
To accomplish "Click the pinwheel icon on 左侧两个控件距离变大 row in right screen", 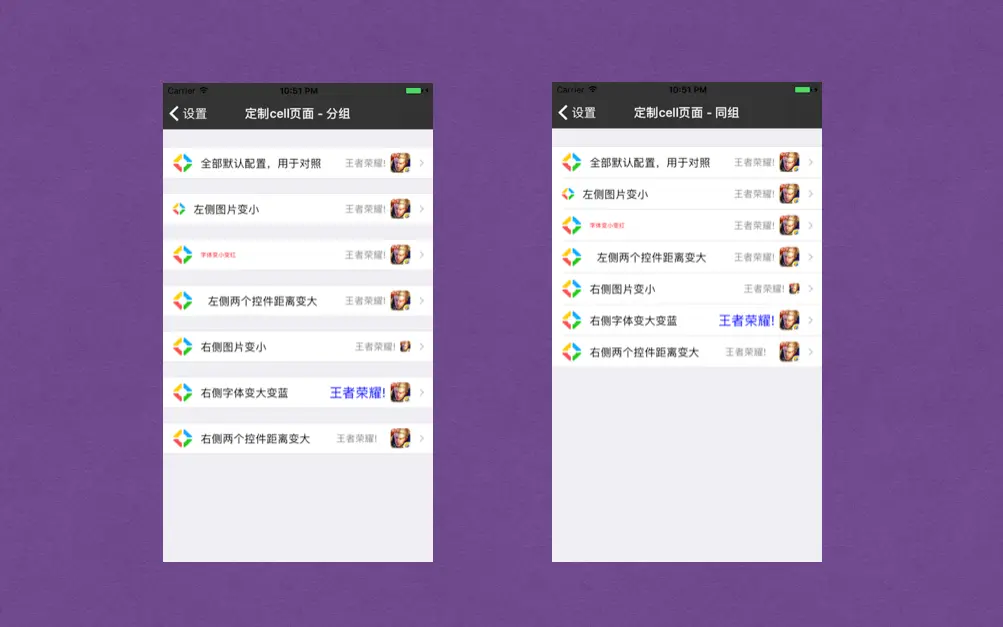I will tap(571, 257).
